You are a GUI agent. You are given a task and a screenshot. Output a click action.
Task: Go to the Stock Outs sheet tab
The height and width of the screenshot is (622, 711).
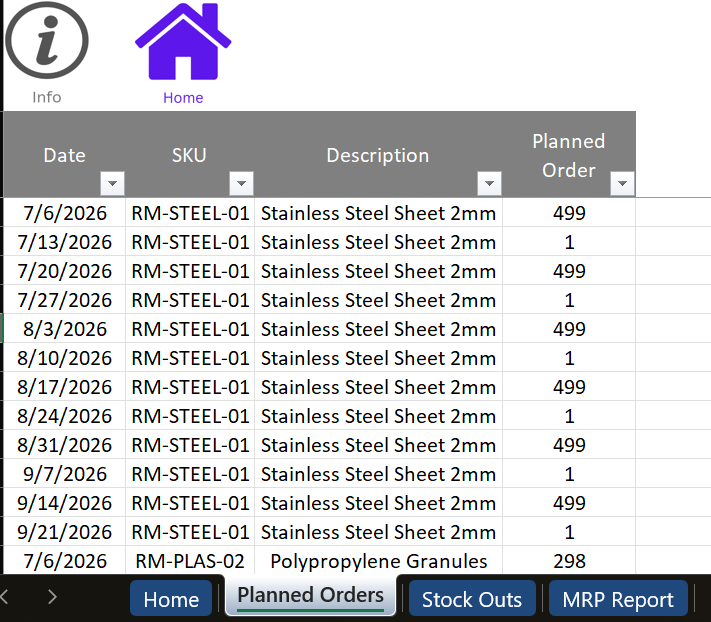coord(471,600)
